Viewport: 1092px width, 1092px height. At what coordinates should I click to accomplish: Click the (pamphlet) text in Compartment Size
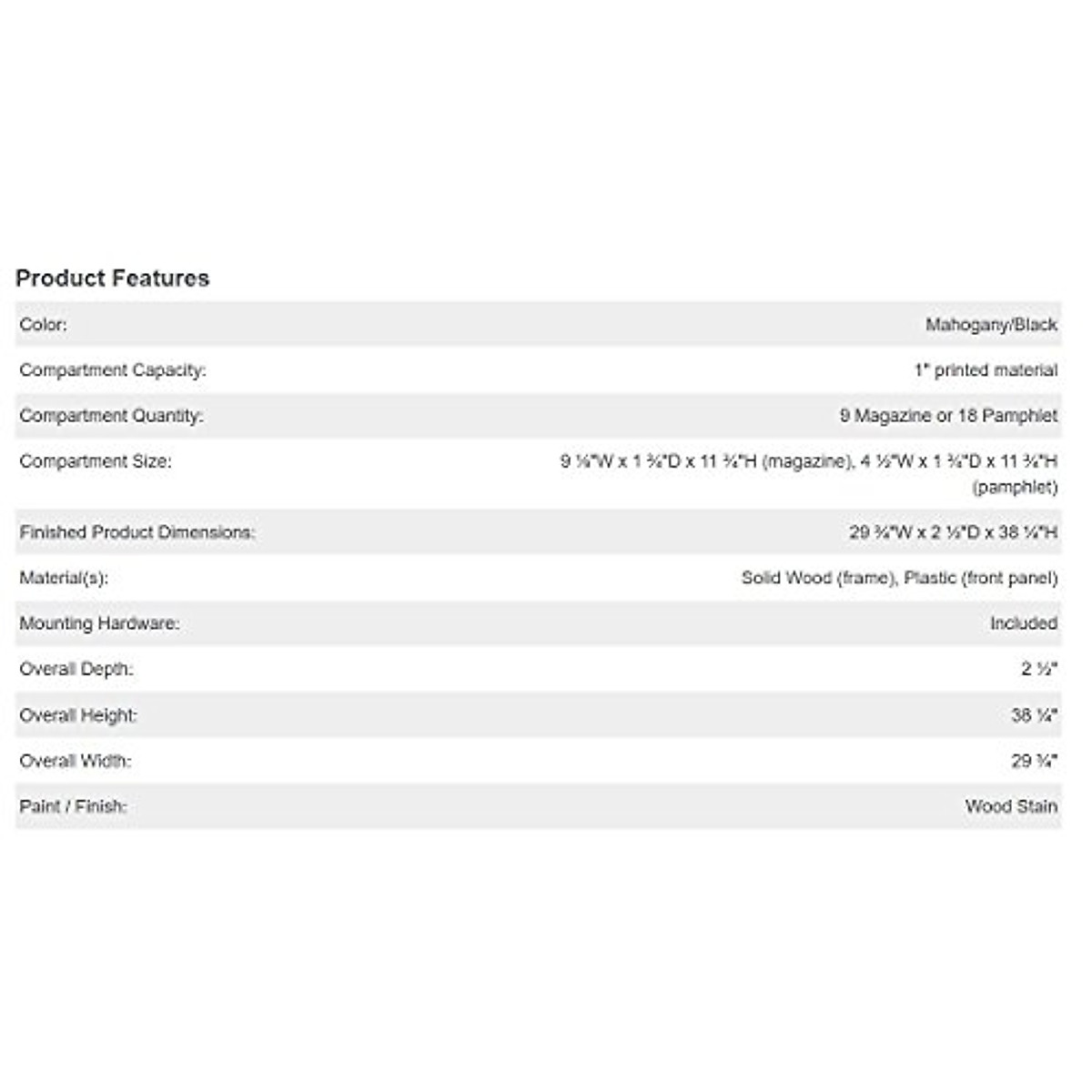coord(1015,487)
